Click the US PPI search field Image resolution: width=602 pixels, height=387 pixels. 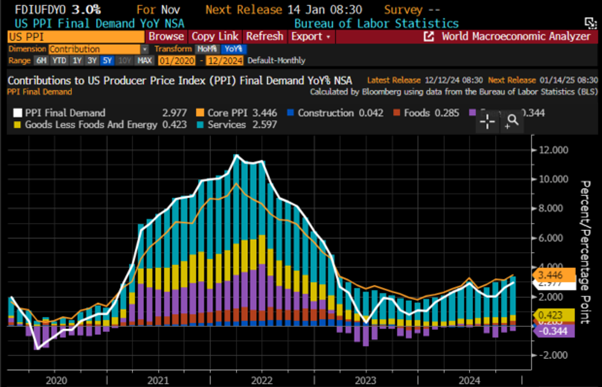point(76,37)
